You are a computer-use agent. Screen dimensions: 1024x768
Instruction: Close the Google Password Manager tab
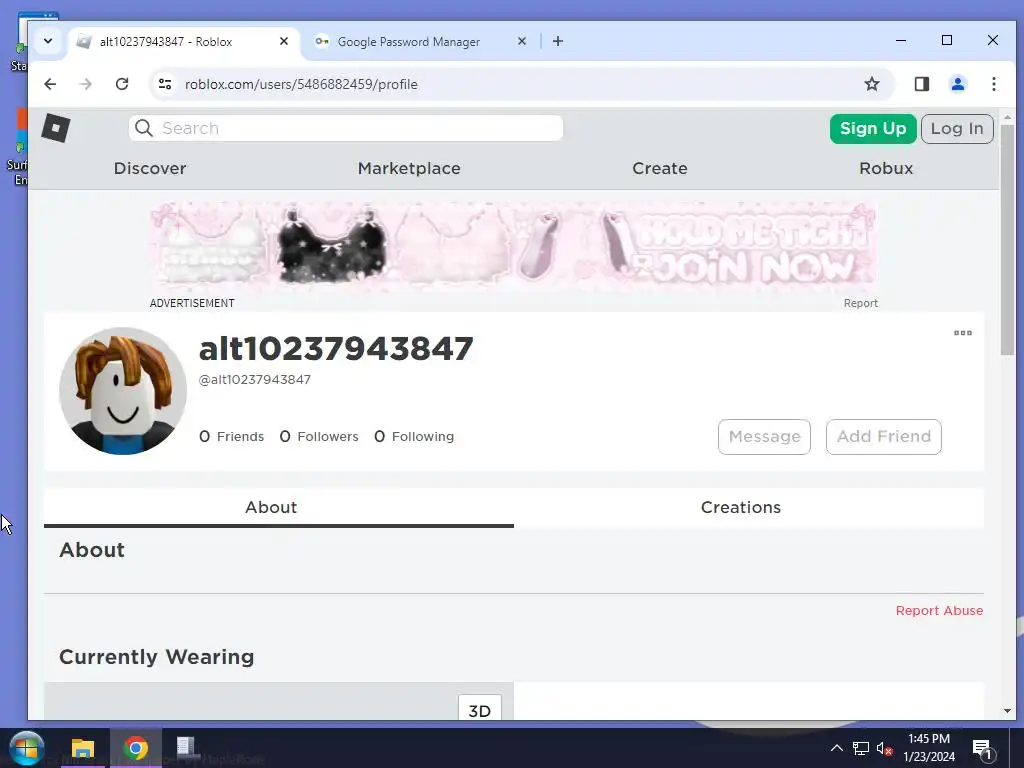[522, 41]
